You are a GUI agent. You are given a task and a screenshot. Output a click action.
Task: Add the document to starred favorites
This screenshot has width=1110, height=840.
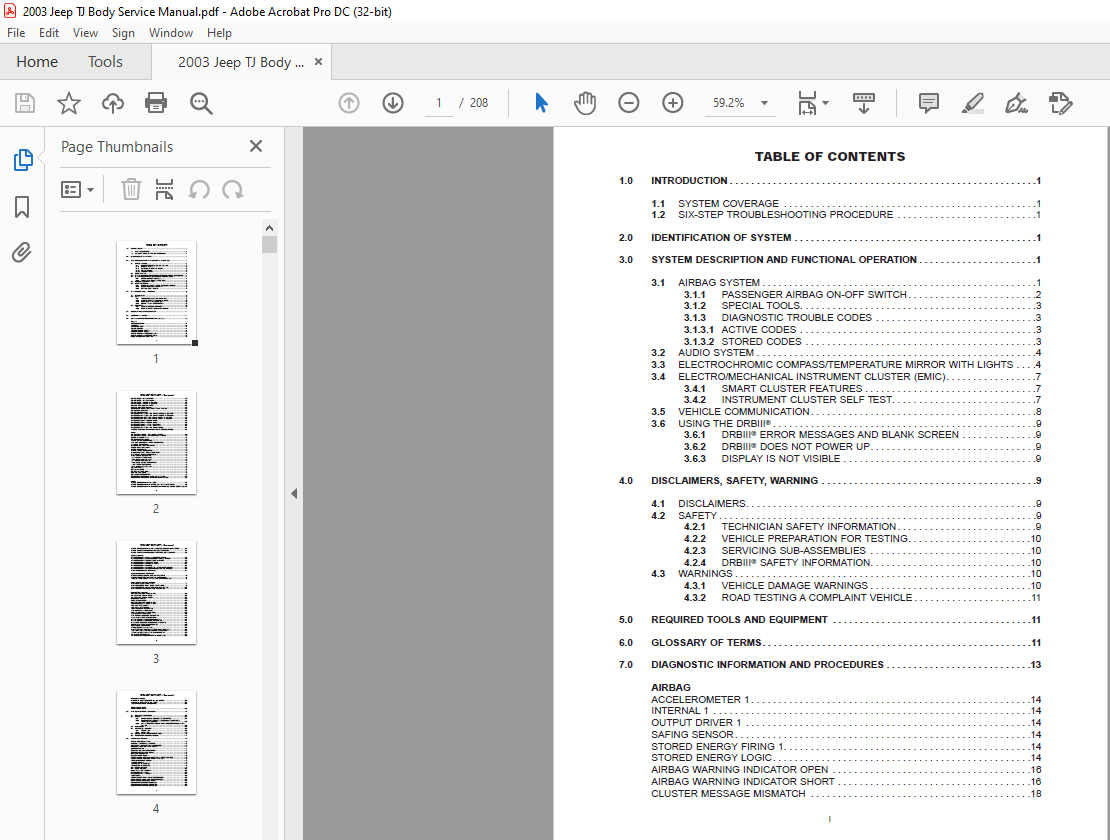coord(69,103)
